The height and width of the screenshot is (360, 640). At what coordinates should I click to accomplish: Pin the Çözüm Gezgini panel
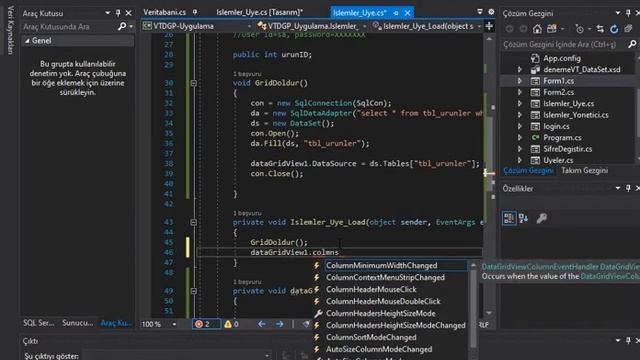[628, 13]
